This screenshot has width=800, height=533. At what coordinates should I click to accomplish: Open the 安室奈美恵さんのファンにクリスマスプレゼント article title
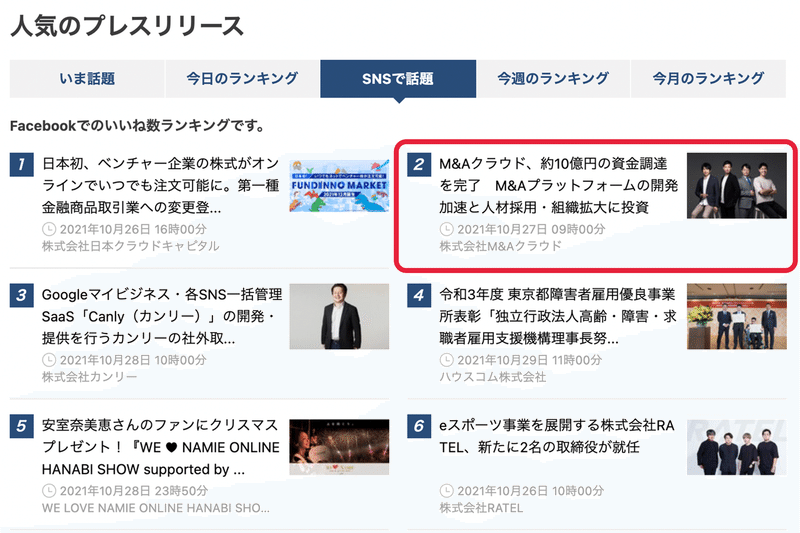click(x=161, y=447)
